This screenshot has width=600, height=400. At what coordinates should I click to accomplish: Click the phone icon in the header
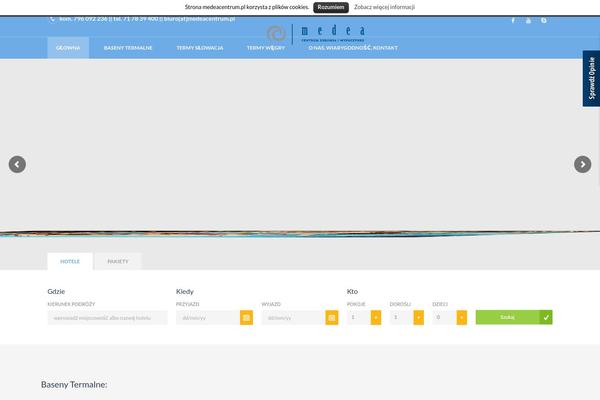(x=52, y=19)
